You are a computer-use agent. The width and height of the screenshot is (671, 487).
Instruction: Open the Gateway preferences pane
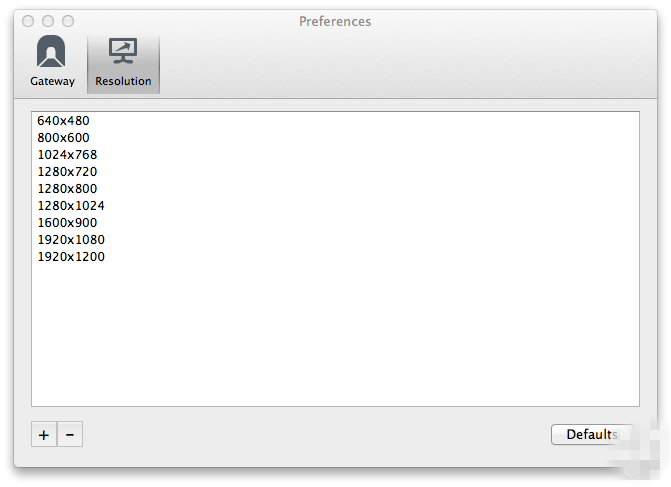52,63
